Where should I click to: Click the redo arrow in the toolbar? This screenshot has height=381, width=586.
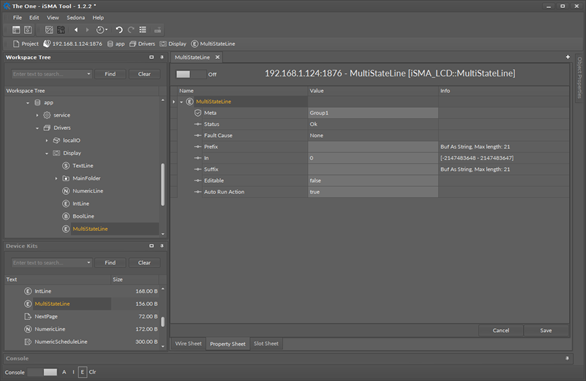point(131,30)
